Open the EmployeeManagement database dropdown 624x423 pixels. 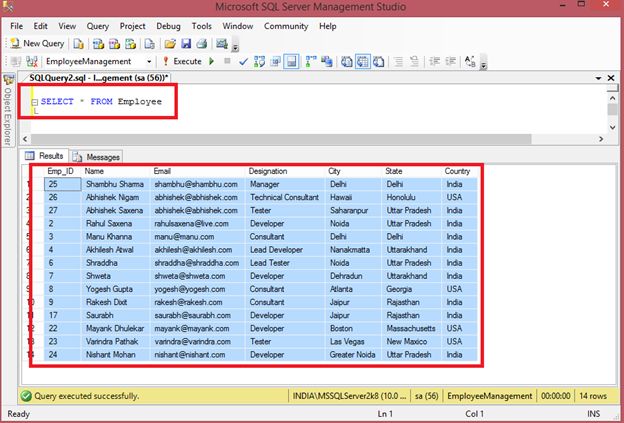pyautogui.click(x=148, y=61)
